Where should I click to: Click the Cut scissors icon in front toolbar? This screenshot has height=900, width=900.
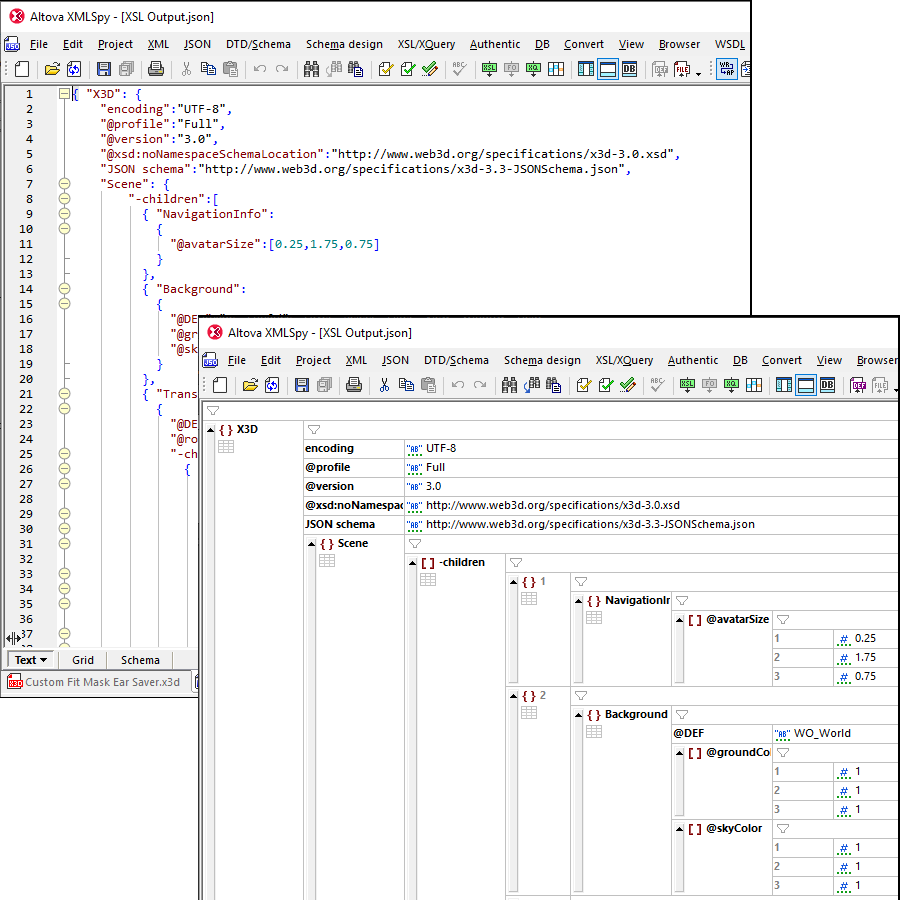click(384, 385)
